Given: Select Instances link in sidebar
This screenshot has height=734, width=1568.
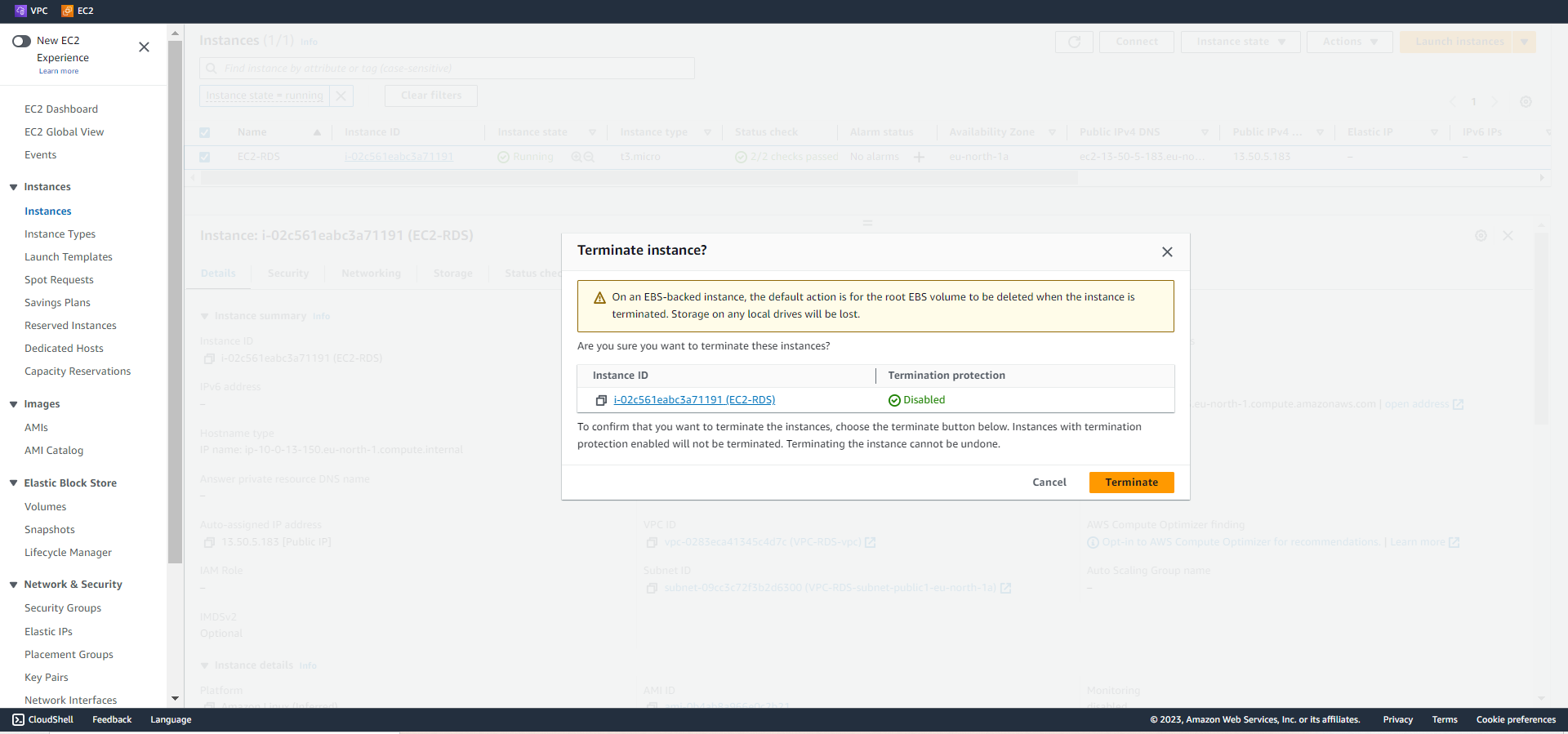Looking at the screenshot, I should pos(48,211).
